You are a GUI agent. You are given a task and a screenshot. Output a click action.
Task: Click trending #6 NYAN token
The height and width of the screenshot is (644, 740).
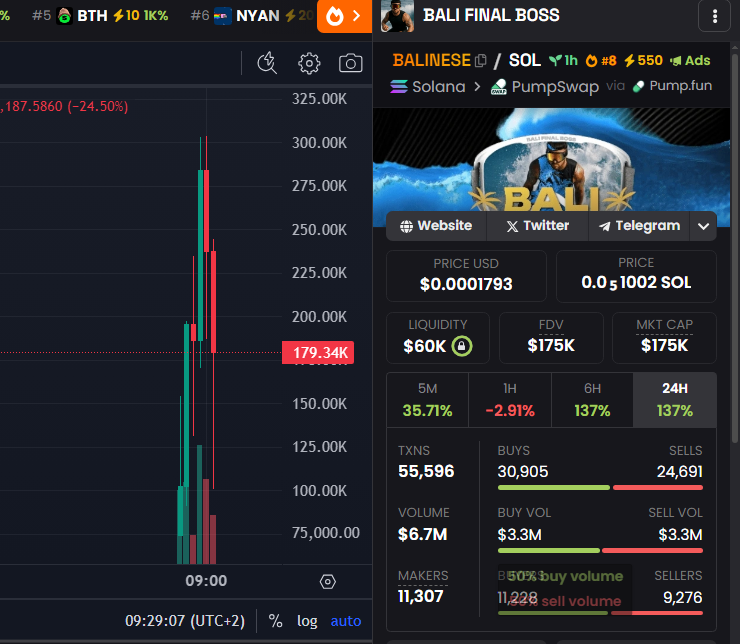pyautogui.click(x=252, y=16)
